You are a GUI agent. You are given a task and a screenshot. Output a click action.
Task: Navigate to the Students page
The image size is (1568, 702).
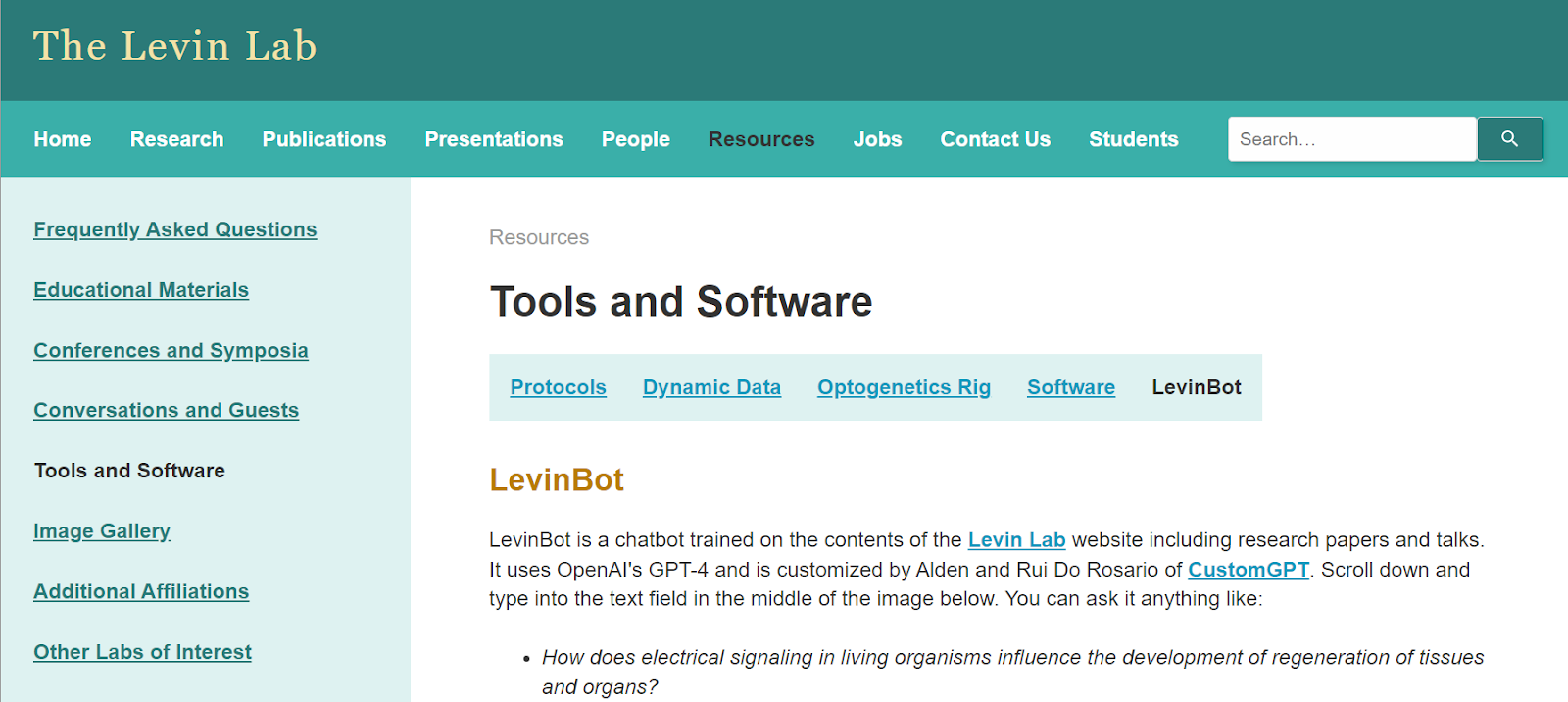pyautogui.click(x=1133, y=139)
